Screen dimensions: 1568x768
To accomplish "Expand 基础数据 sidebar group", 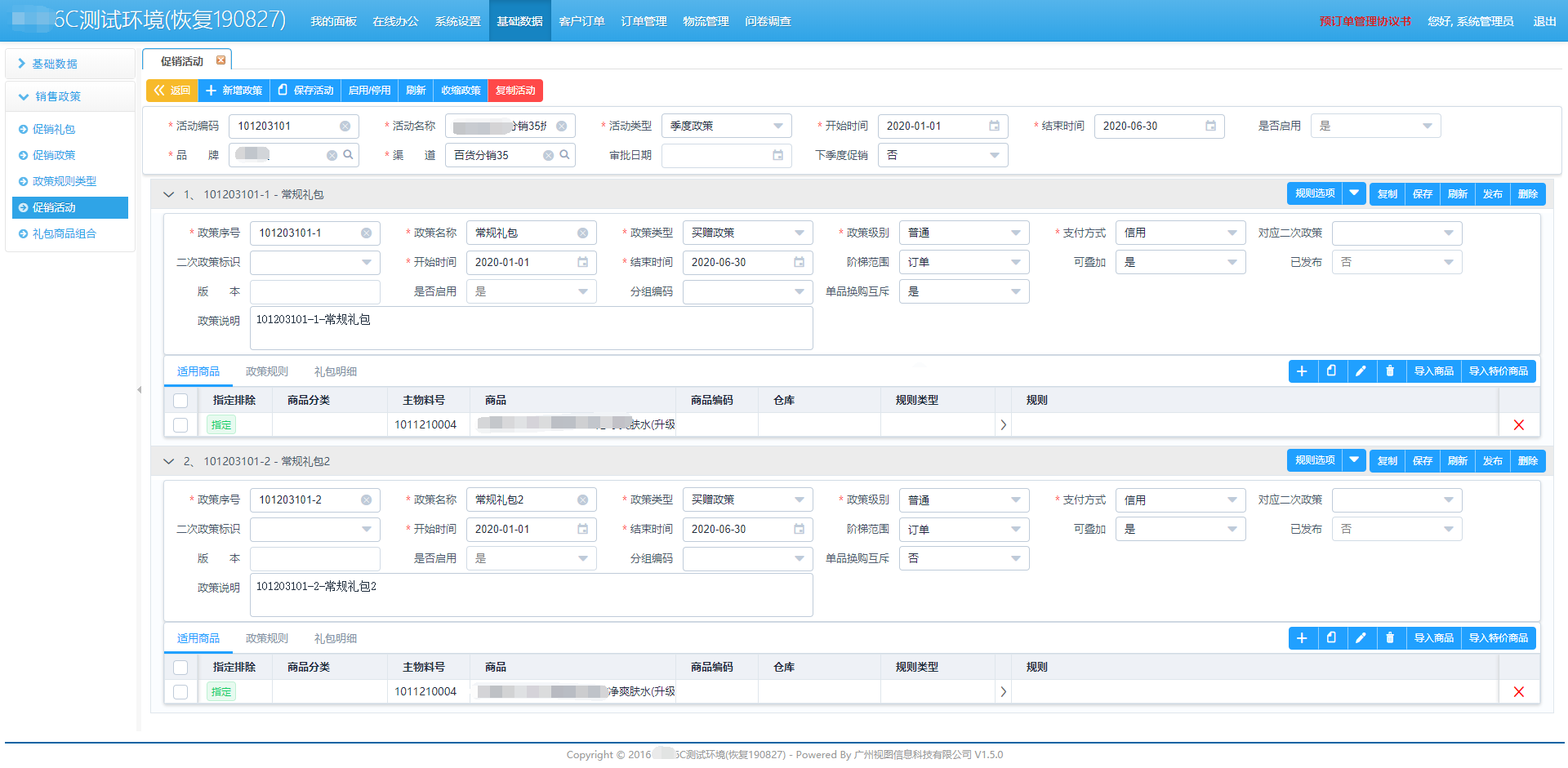I will 70,64.
